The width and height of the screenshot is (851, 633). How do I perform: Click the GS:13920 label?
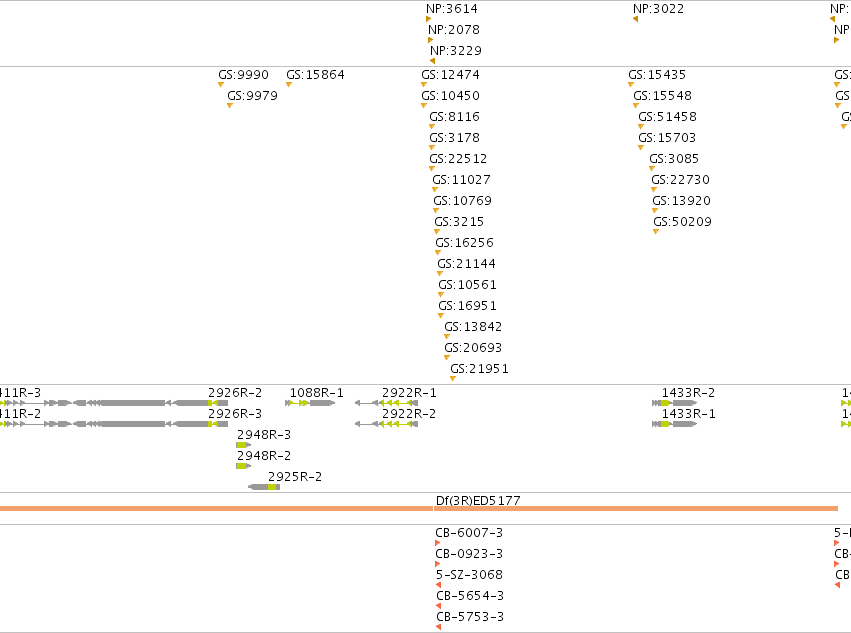[682, 201]
